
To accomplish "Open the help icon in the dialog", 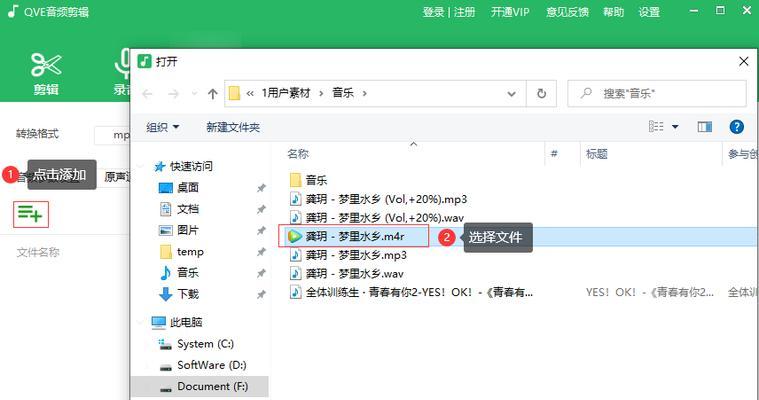I will 736,127.
